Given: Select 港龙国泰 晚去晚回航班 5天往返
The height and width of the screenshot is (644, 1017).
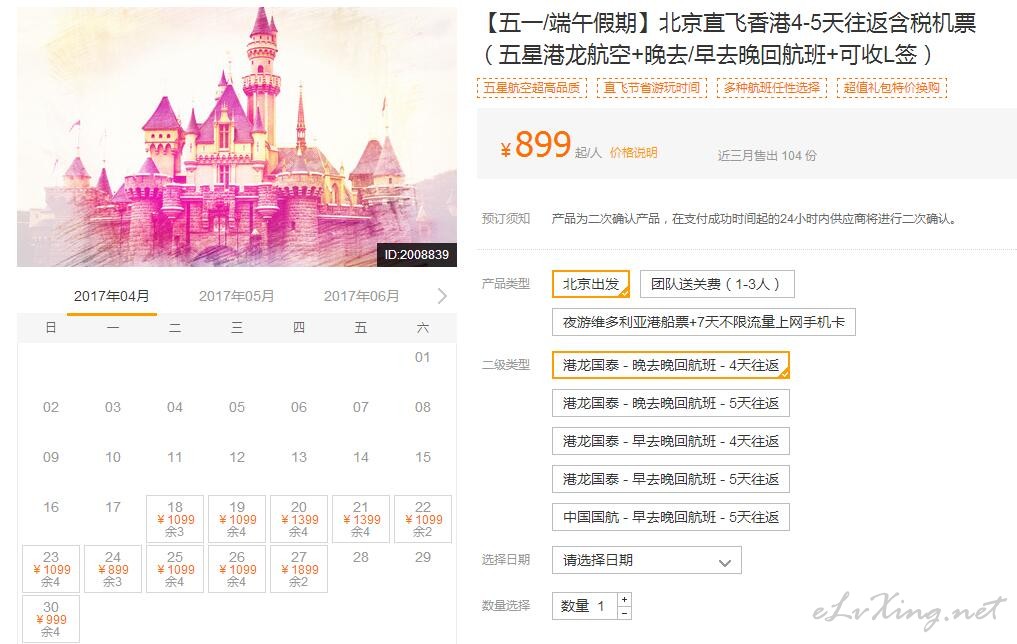Looking at the screenshot, I should coord(671,403).
